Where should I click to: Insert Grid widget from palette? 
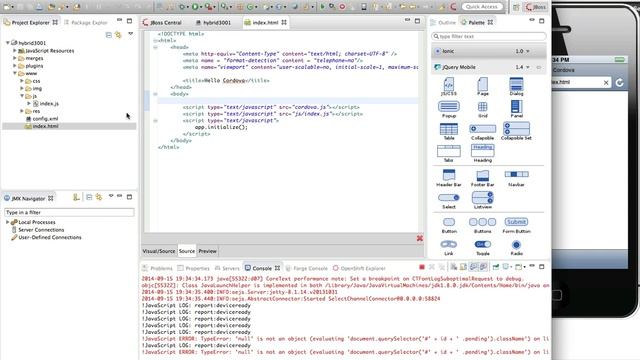(x=482, y=109)
